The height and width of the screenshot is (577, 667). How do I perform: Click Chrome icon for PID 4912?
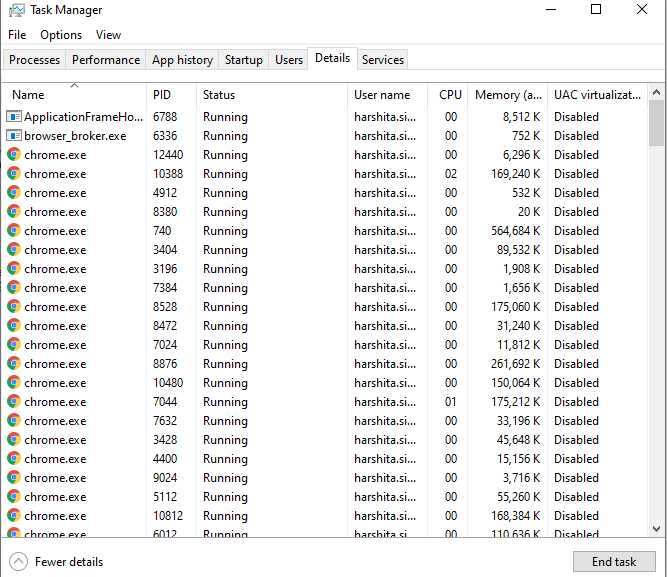(x=14, y=193)
